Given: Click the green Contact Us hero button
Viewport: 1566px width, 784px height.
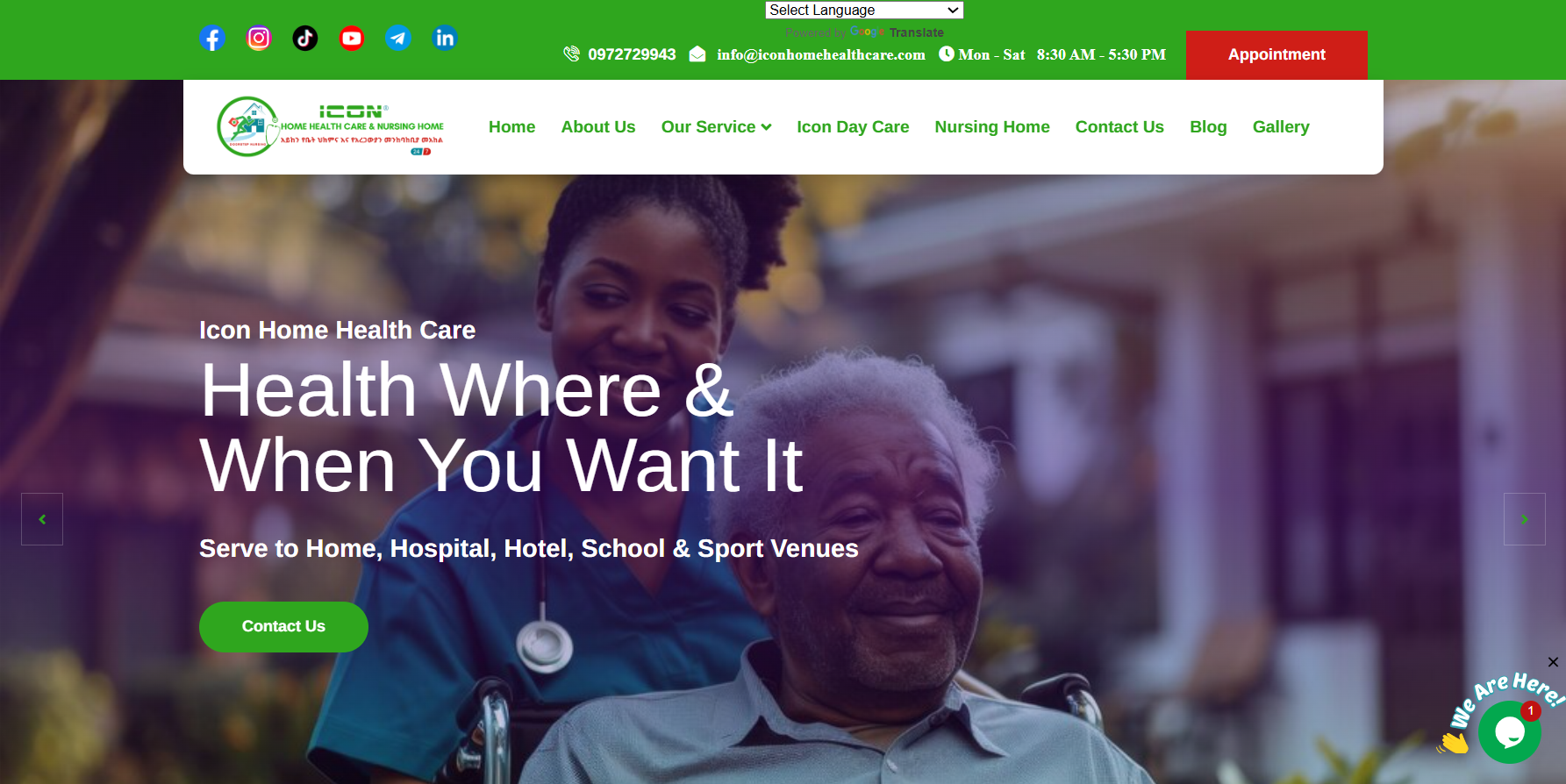Looking at the screenshot, I should tap(283, 626).
